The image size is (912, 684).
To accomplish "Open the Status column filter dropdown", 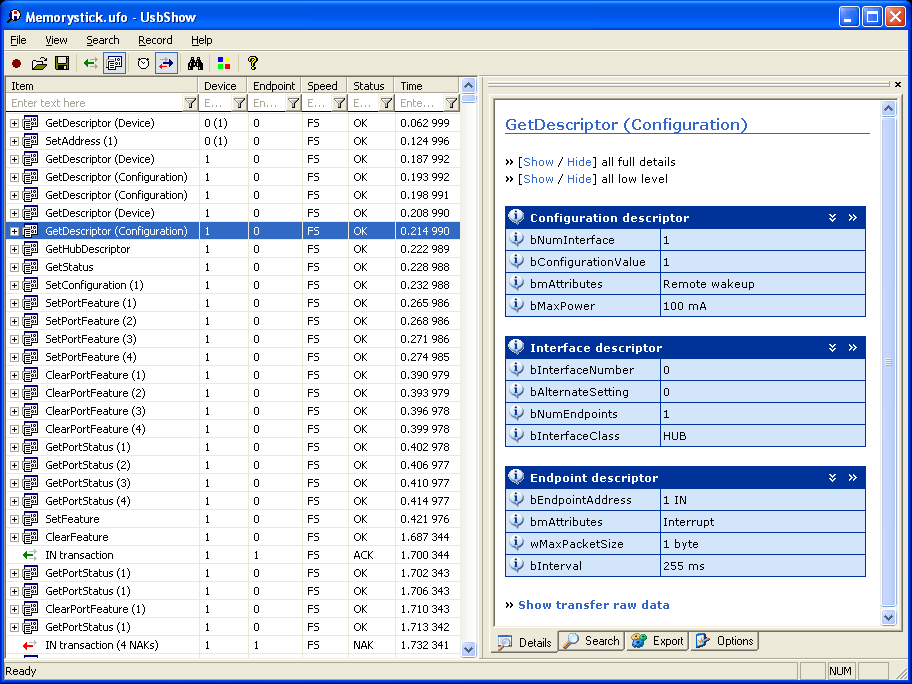I will [x=385, y=103].
